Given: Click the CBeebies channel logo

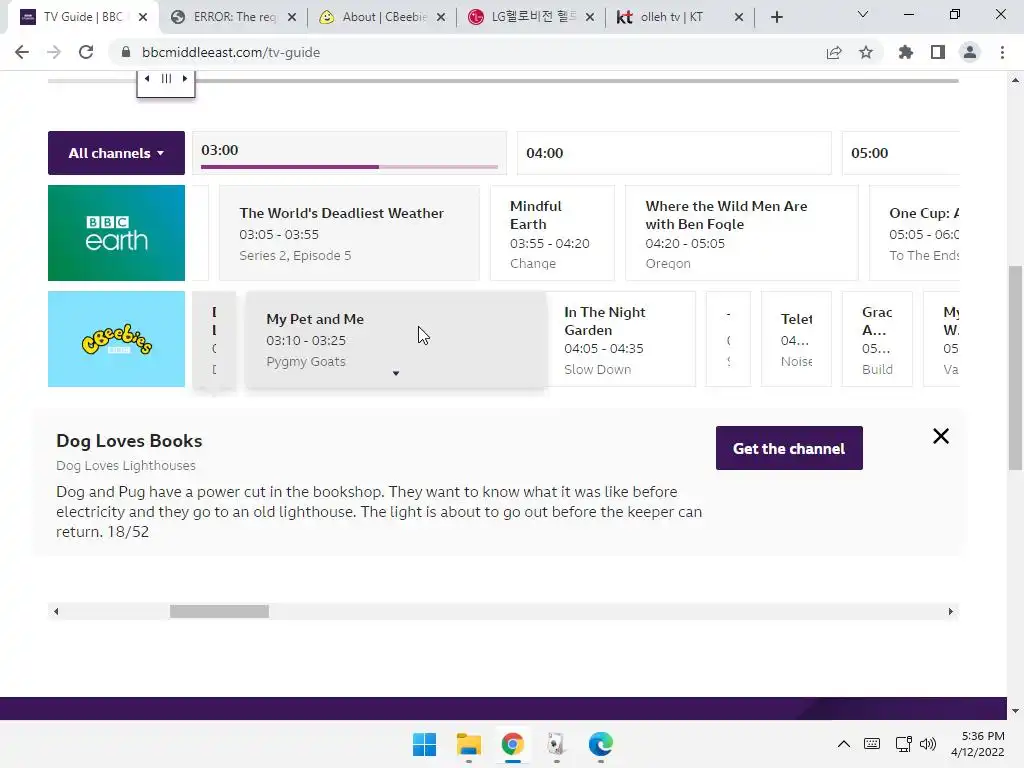Looking at the screenshot, I should click(x=116, y=339).
